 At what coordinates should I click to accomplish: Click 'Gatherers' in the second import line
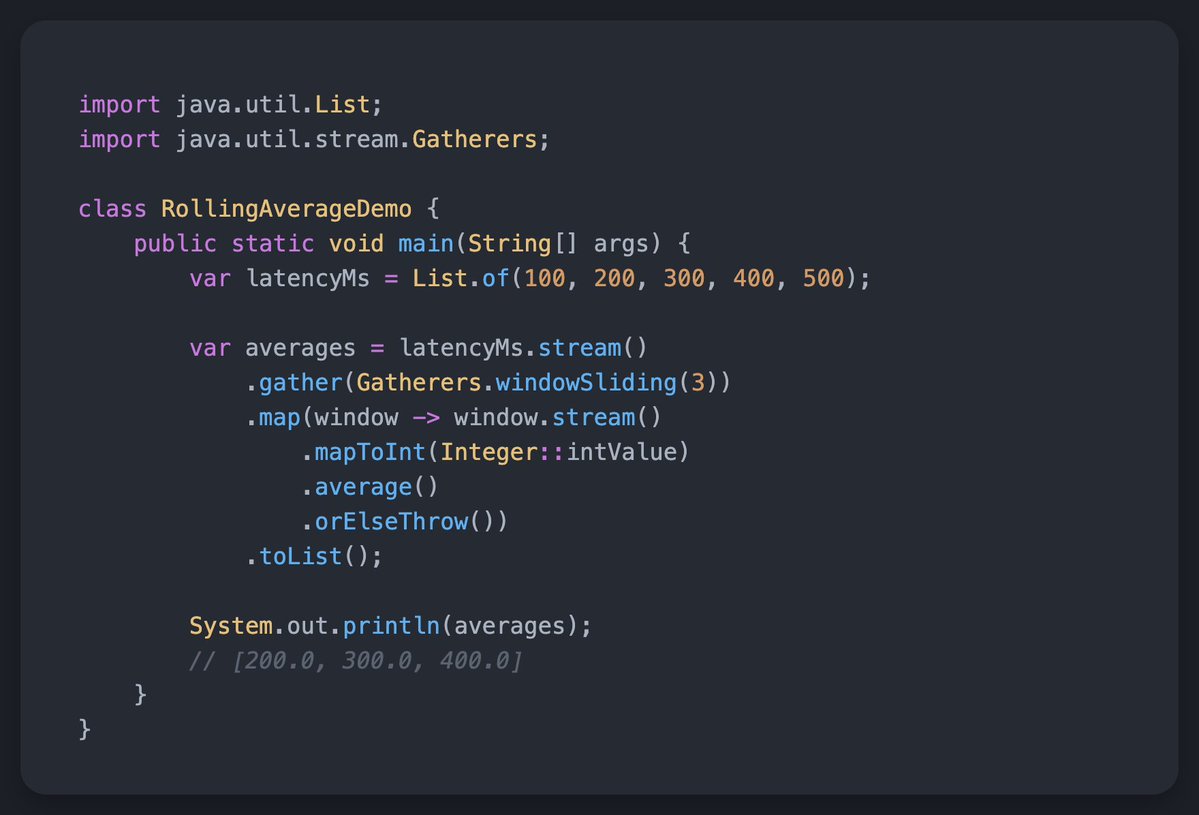[x=475, y=139]
